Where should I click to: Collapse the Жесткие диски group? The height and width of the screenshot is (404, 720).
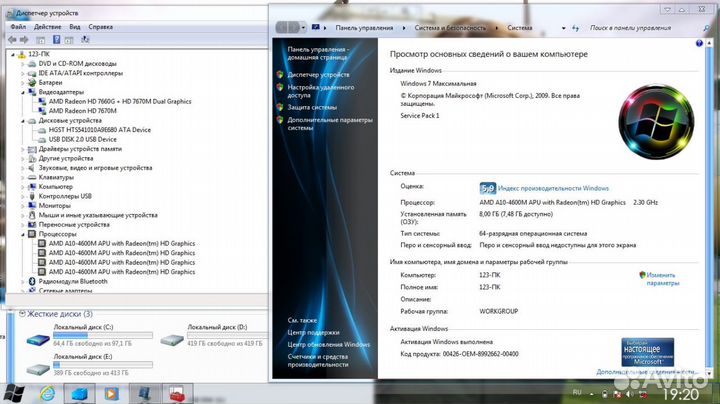(22, 314)
